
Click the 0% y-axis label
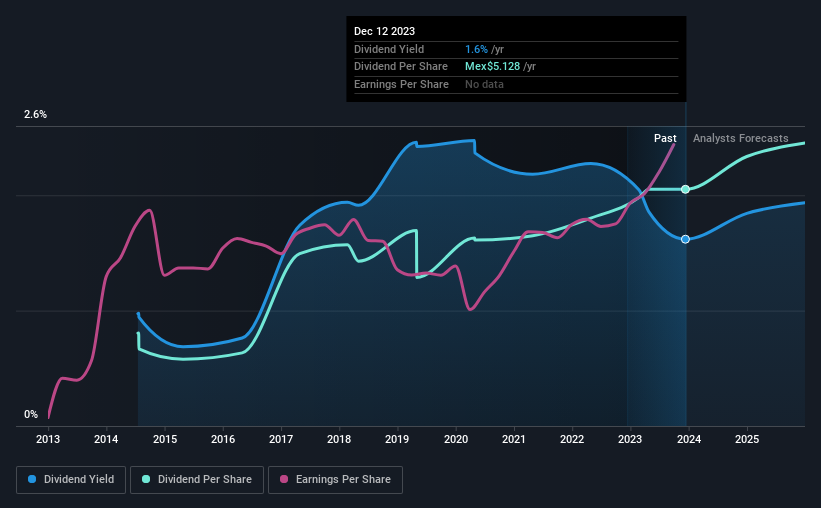tap(31, 414)
